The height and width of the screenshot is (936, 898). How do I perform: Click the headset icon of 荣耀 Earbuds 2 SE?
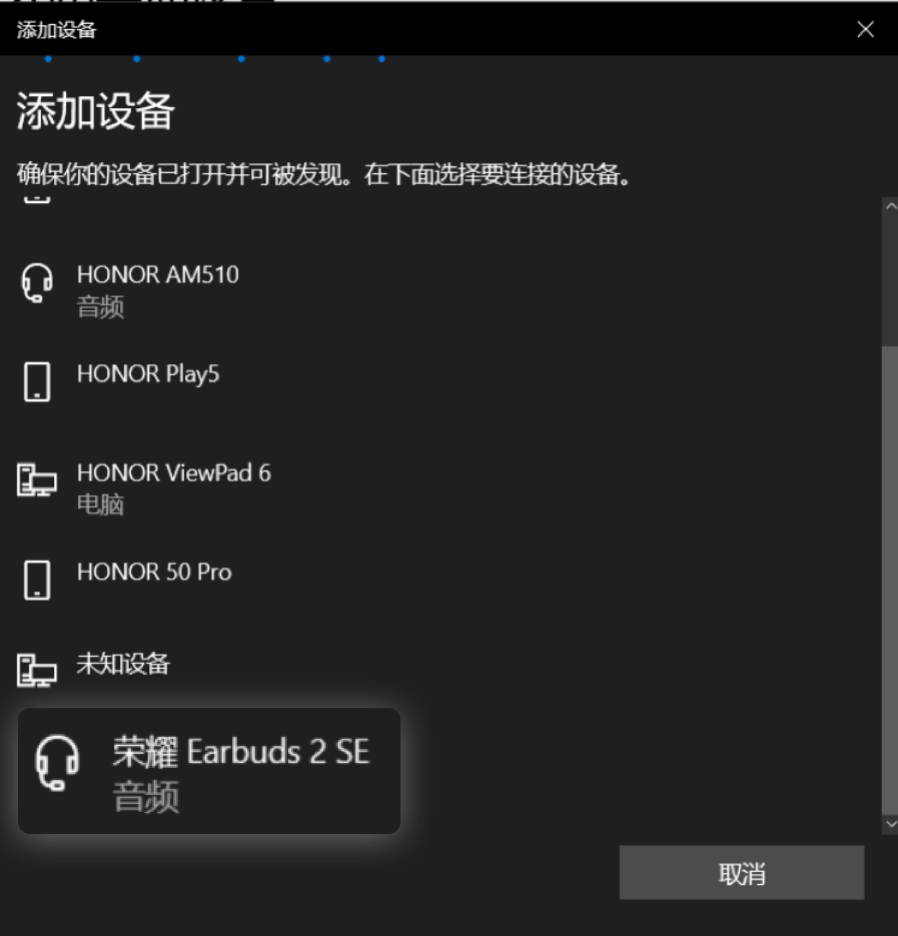[x=57, y=763]
